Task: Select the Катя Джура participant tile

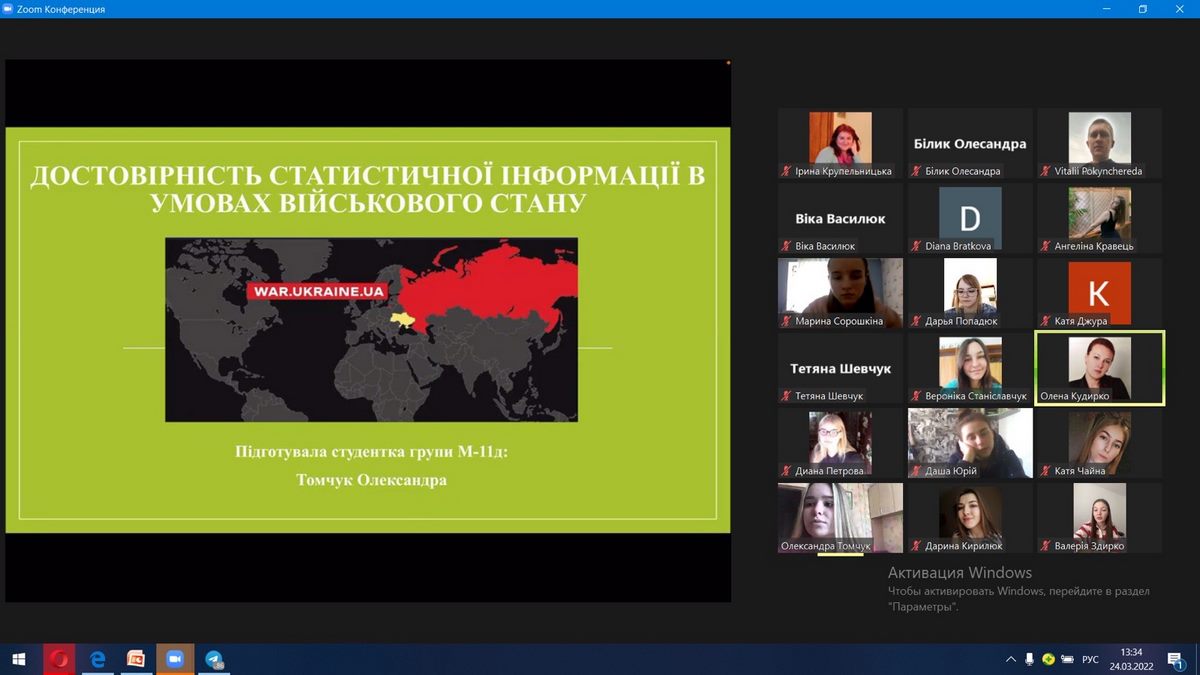Action: coord(1099,293)
